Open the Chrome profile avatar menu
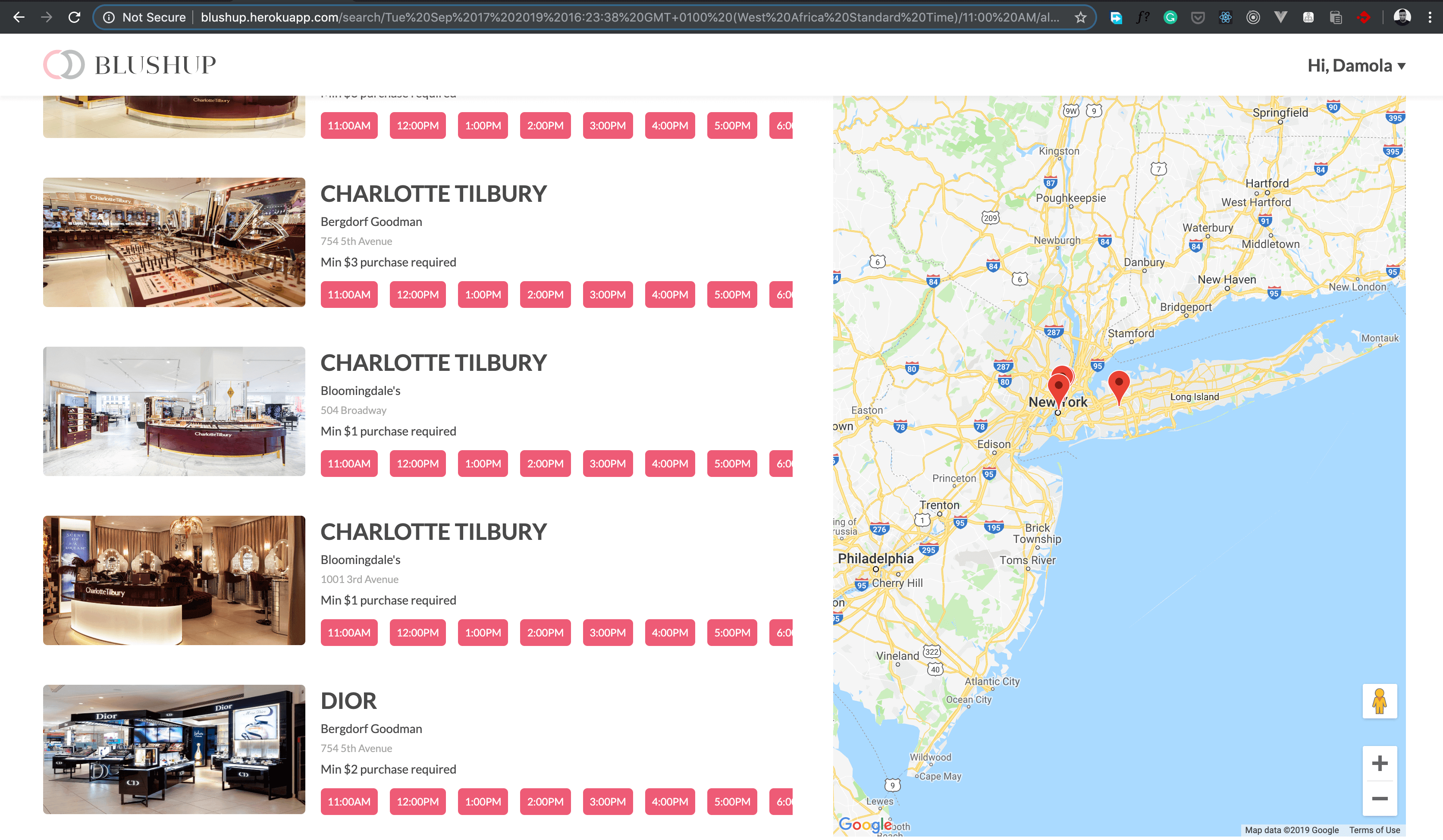This screenshot has height=840, width=1443. tap(1402, 17)
